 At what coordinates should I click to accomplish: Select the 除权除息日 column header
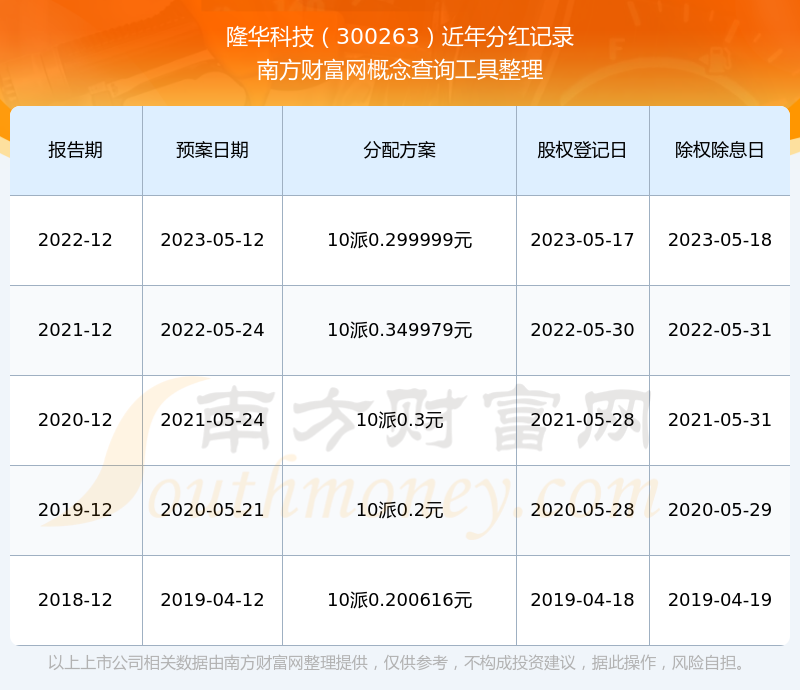tap(719, 150)
